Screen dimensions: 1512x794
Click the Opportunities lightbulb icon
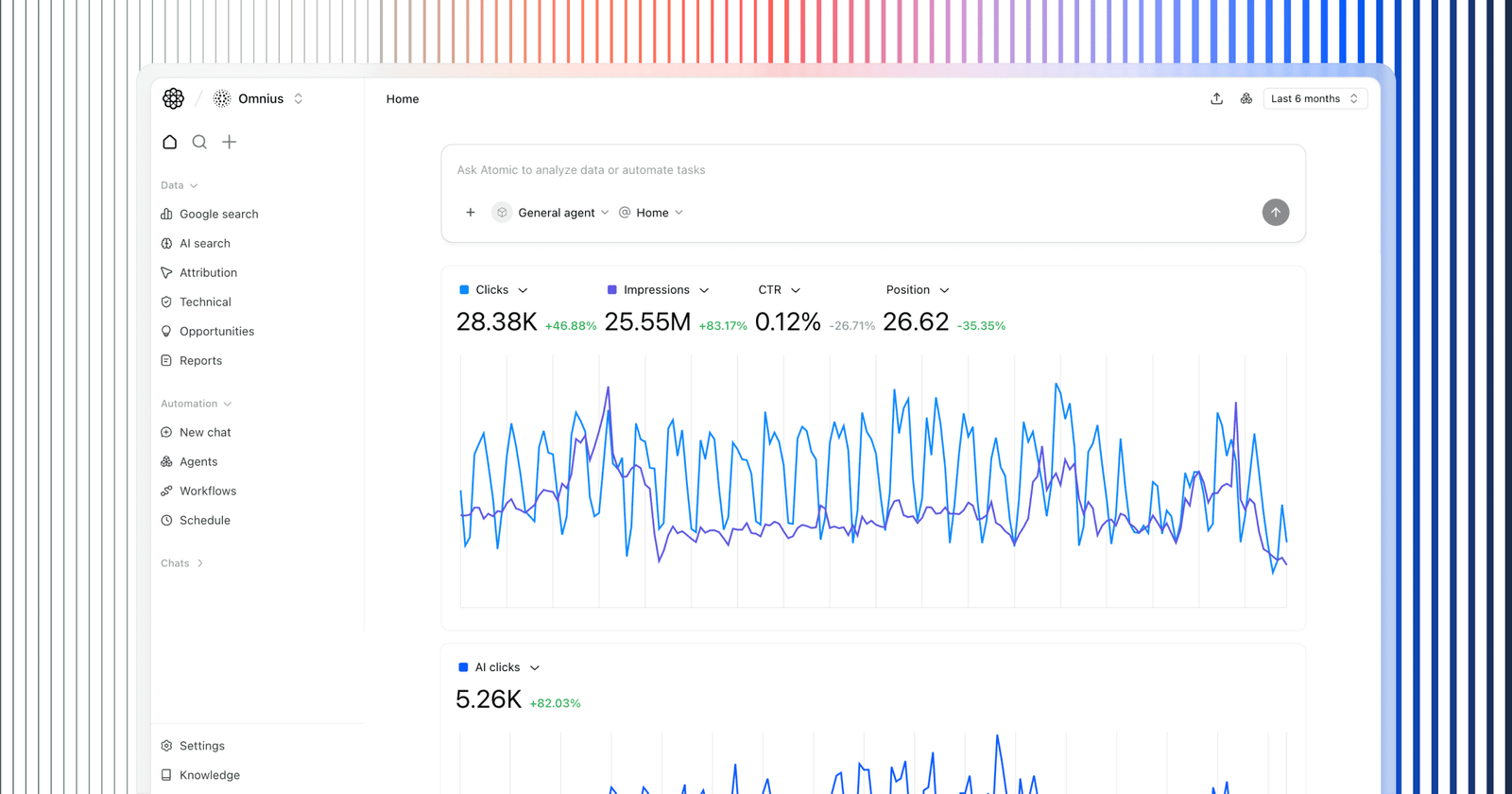(x=166, y=332)
